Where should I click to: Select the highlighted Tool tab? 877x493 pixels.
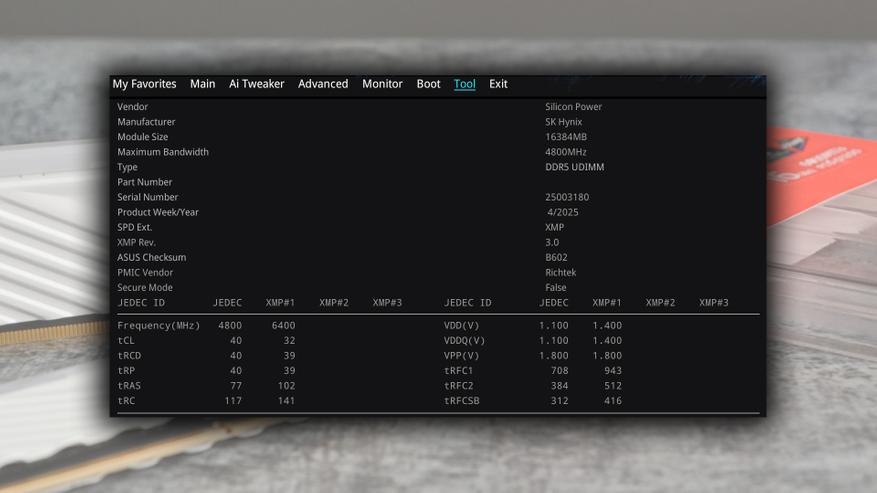[x=465, y=84]
